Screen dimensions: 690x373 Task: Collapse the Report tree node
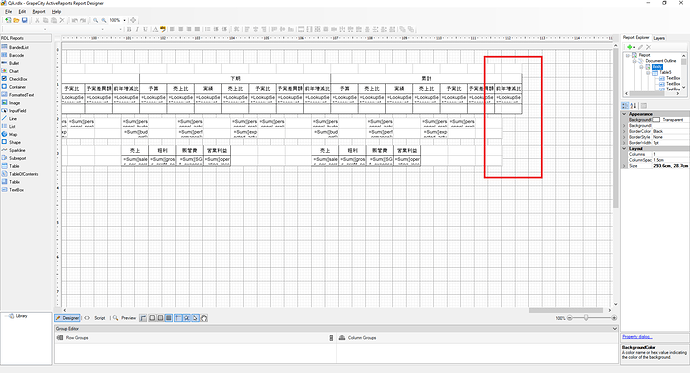coord(628,55)
